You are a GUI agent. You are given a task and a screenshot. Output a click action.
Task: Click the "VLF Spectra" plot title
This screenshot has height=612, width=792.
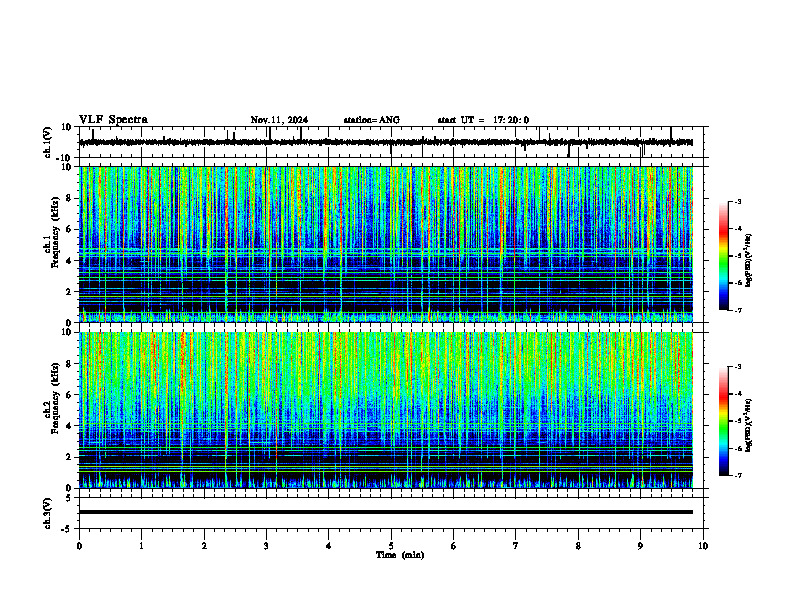113,120
